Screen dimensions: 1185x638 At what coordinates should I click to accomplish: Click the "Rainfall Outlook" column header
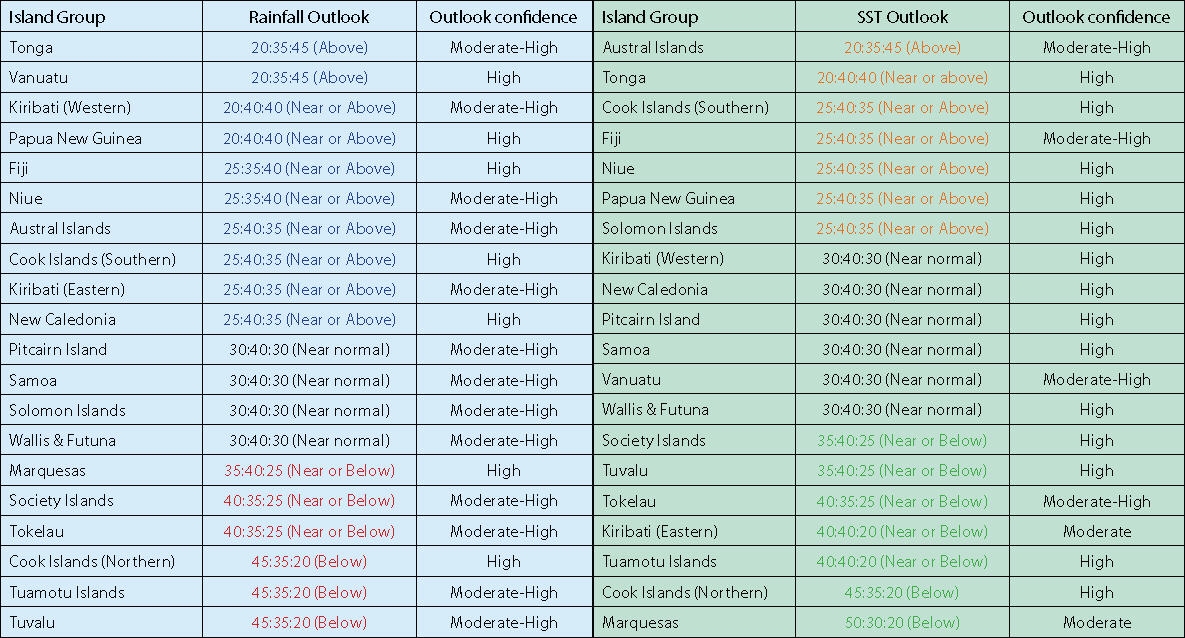[x=309, y=17]
